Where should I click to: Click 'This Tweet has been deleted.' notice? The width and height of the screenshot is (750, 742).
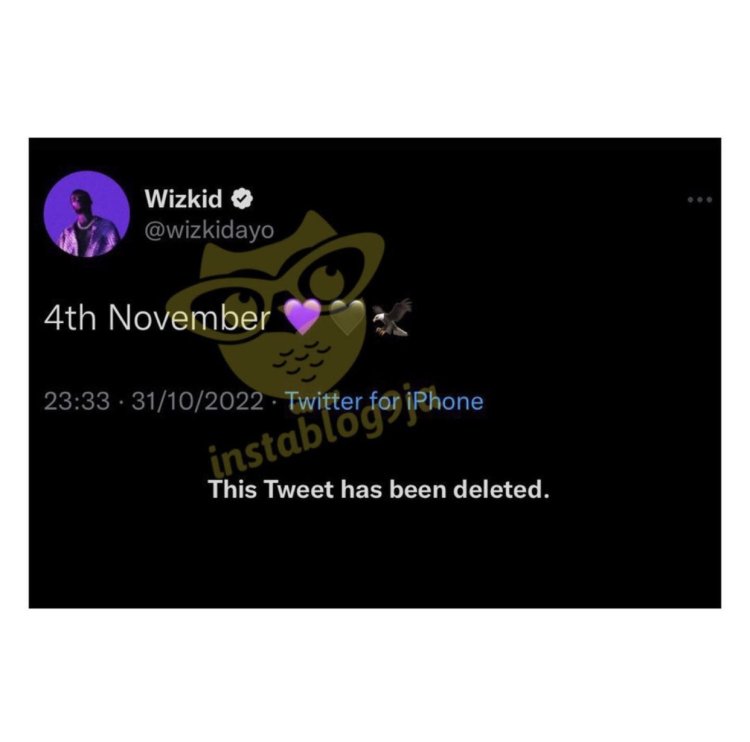click(379, 489)
